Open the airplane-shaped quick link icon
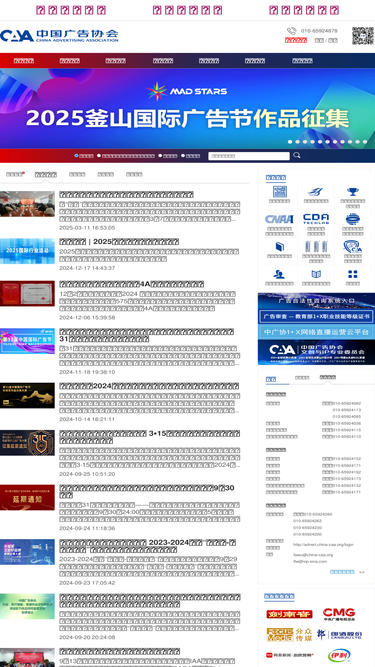This screenshot has height=667, width=375. pos(316,192)
